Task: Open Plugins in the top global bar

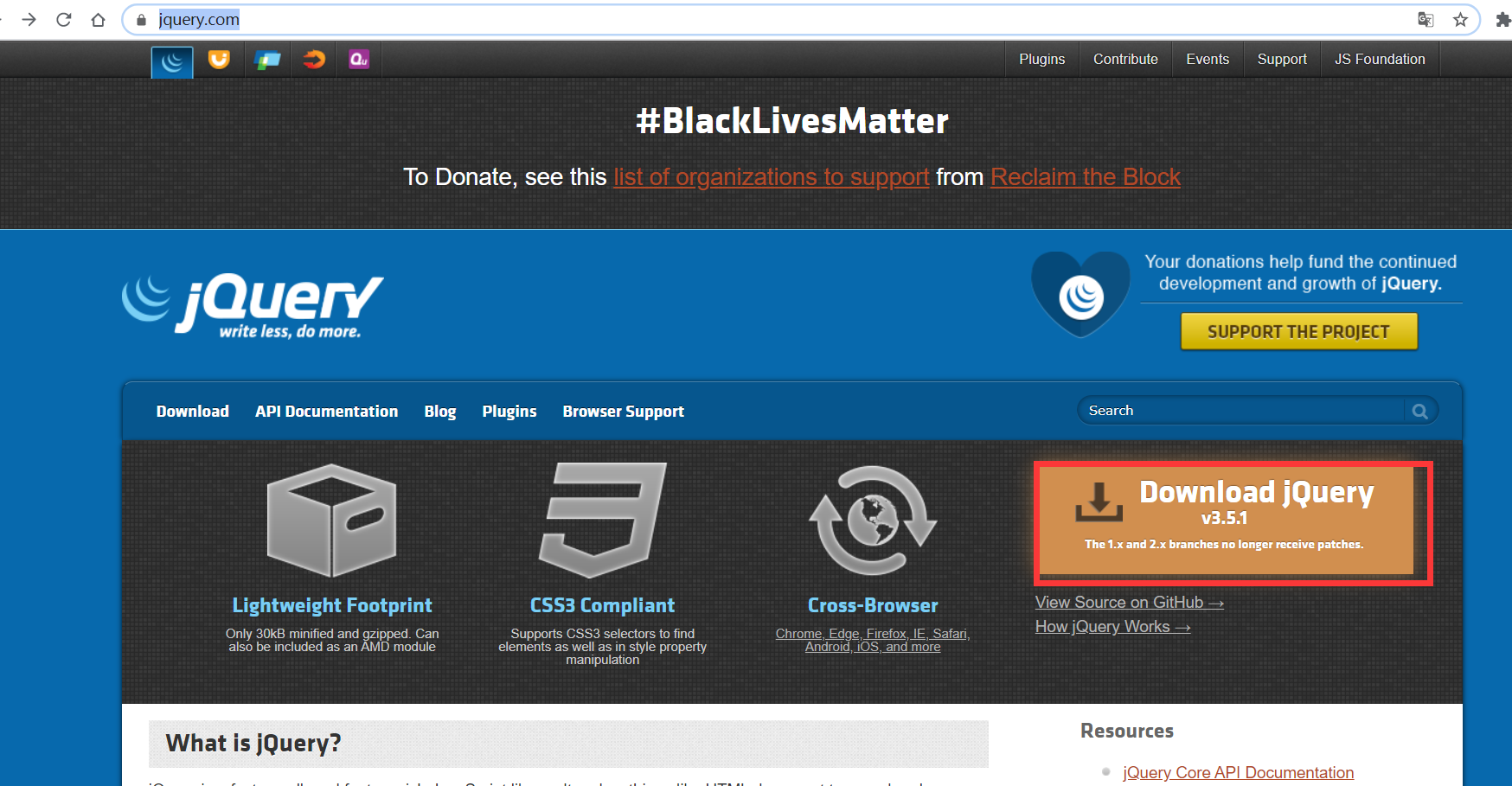Action: (1041, 59)
